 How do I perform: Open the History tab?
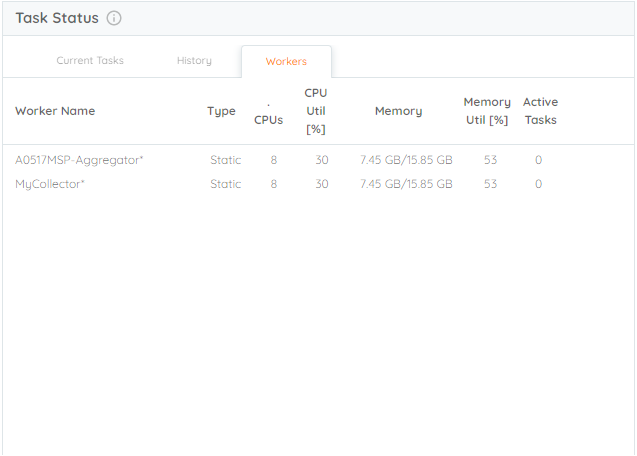(x=194, y=61)
